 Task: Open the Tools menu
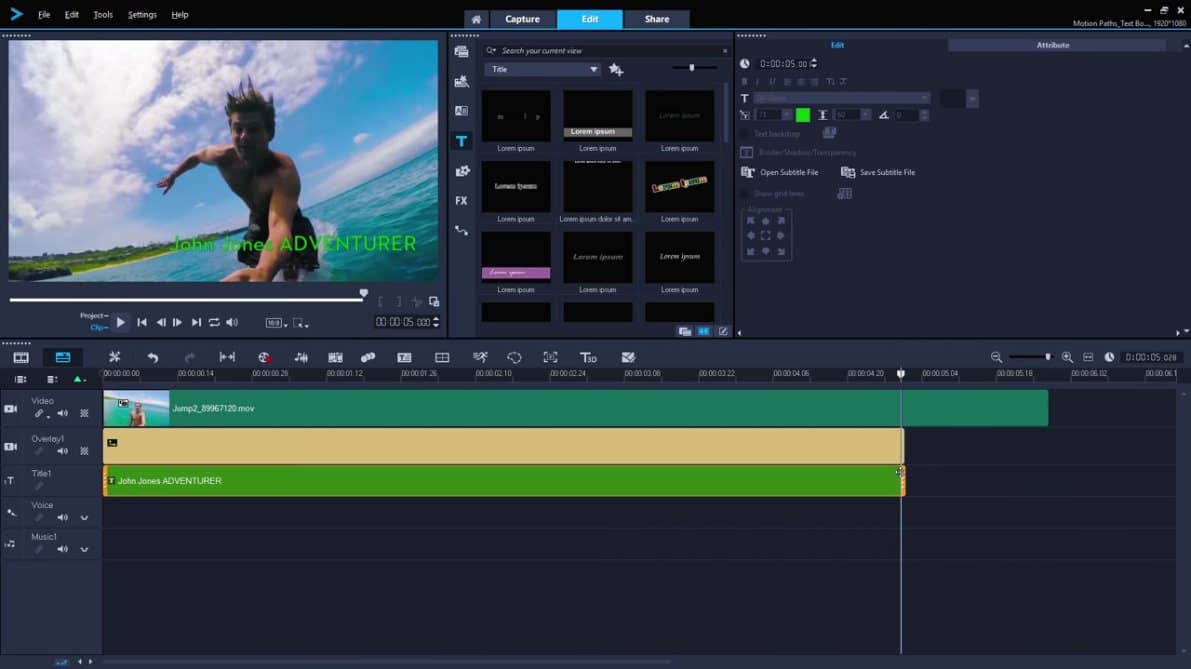pos(104,14)
